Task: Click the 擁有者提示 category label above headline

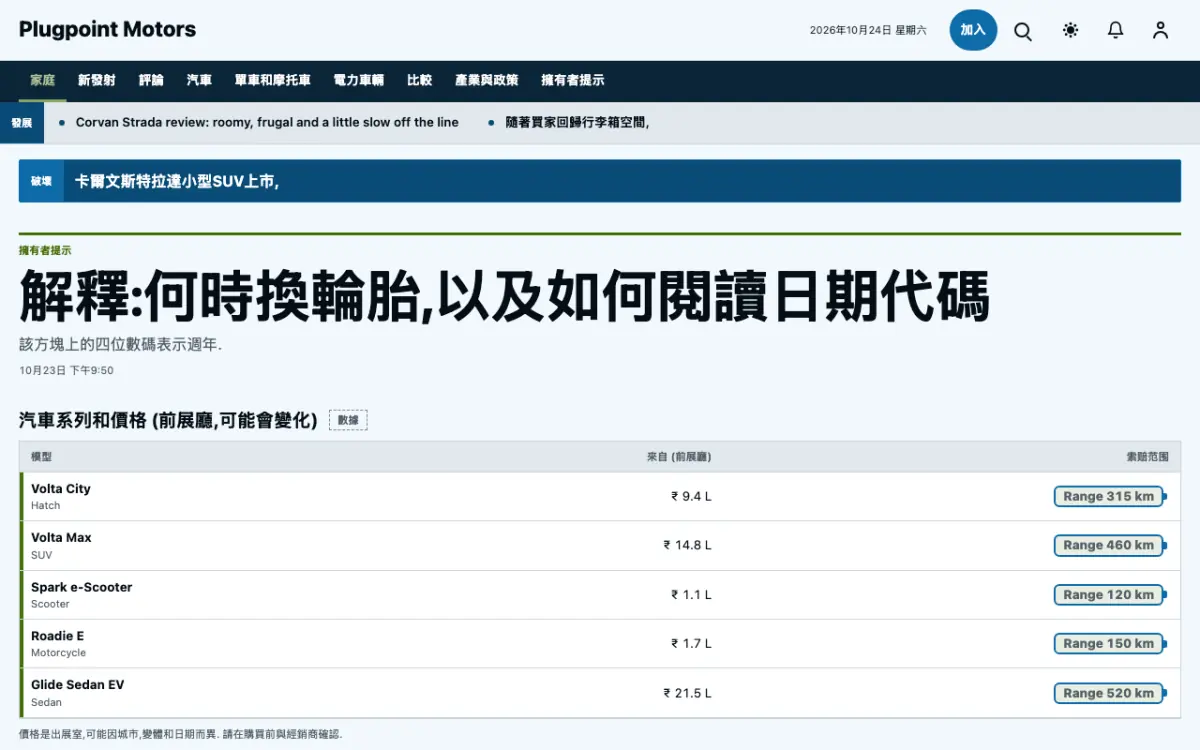Action: (x=45, y=251)
